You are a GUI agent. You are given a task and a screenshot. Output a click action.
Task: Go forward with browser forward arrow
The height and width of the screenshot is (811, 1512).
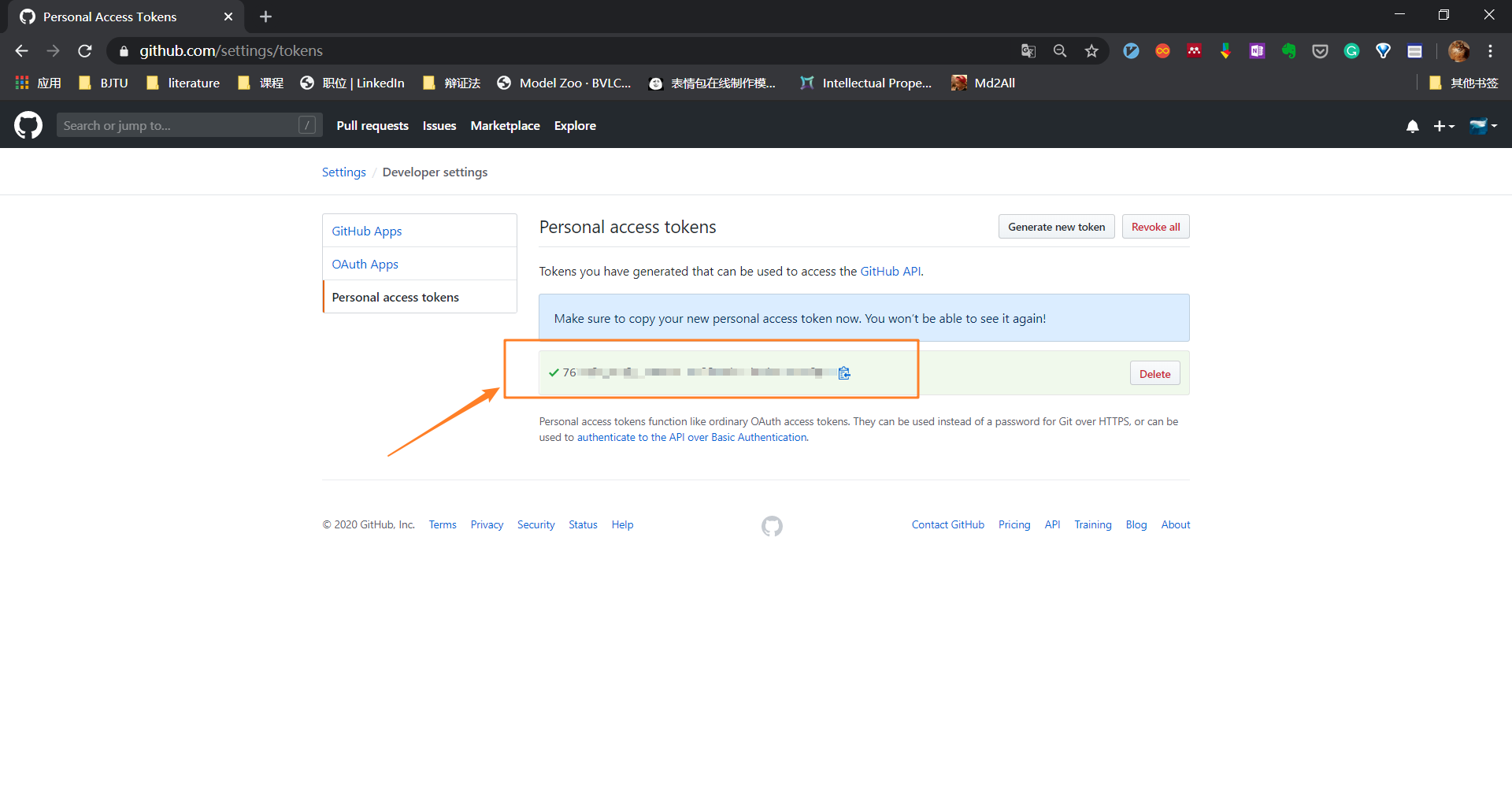tap(53, 51)
